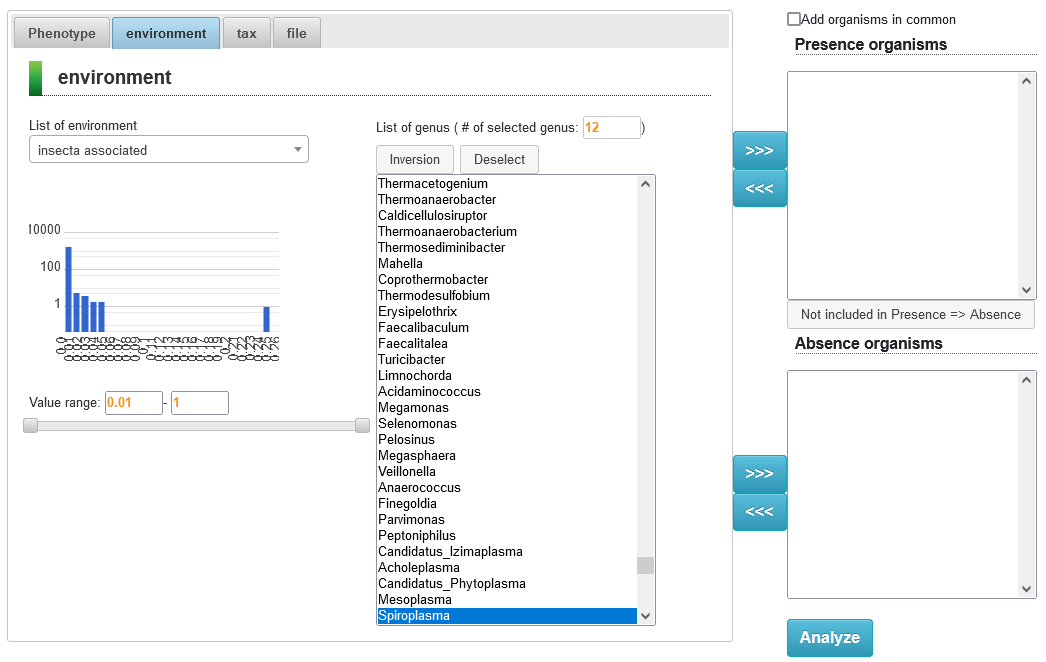The image size is (1046, 662).
Task: Click Absence organisms box scroll-down arrow
Action: point(1027,589)
